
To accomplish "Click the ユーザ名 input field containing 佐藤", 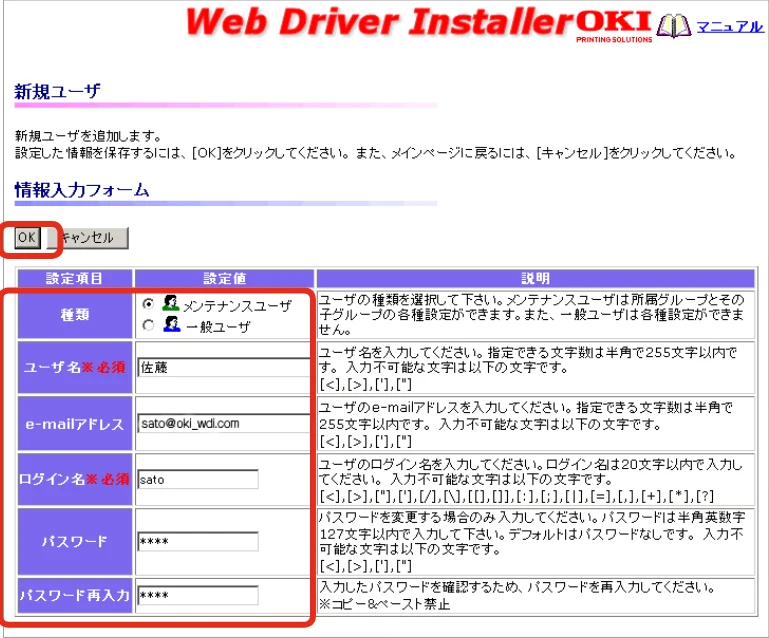I will [224, 367].
